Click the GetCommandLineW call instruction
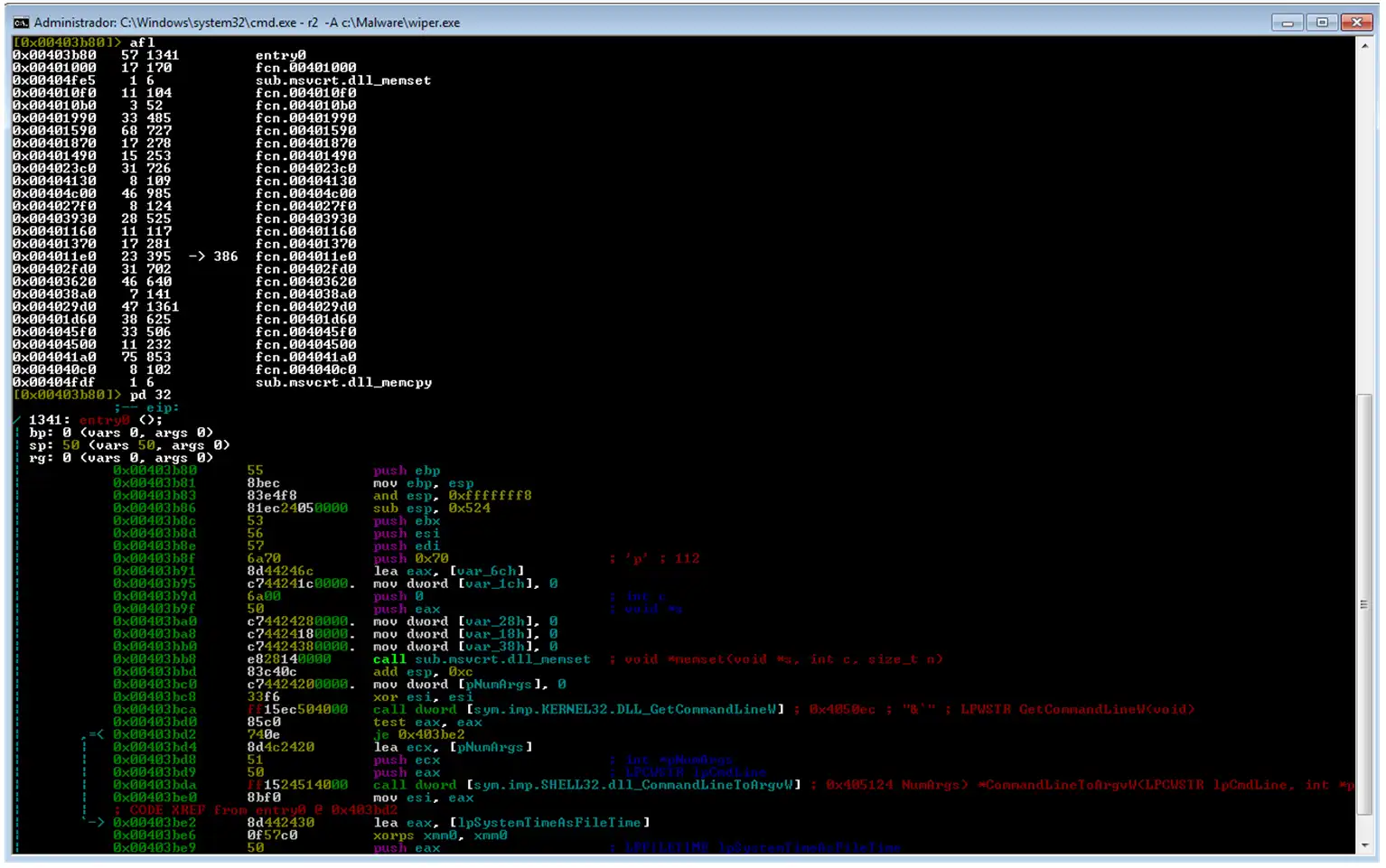This screenshot has width=1386, height=868. coord(578,710)
